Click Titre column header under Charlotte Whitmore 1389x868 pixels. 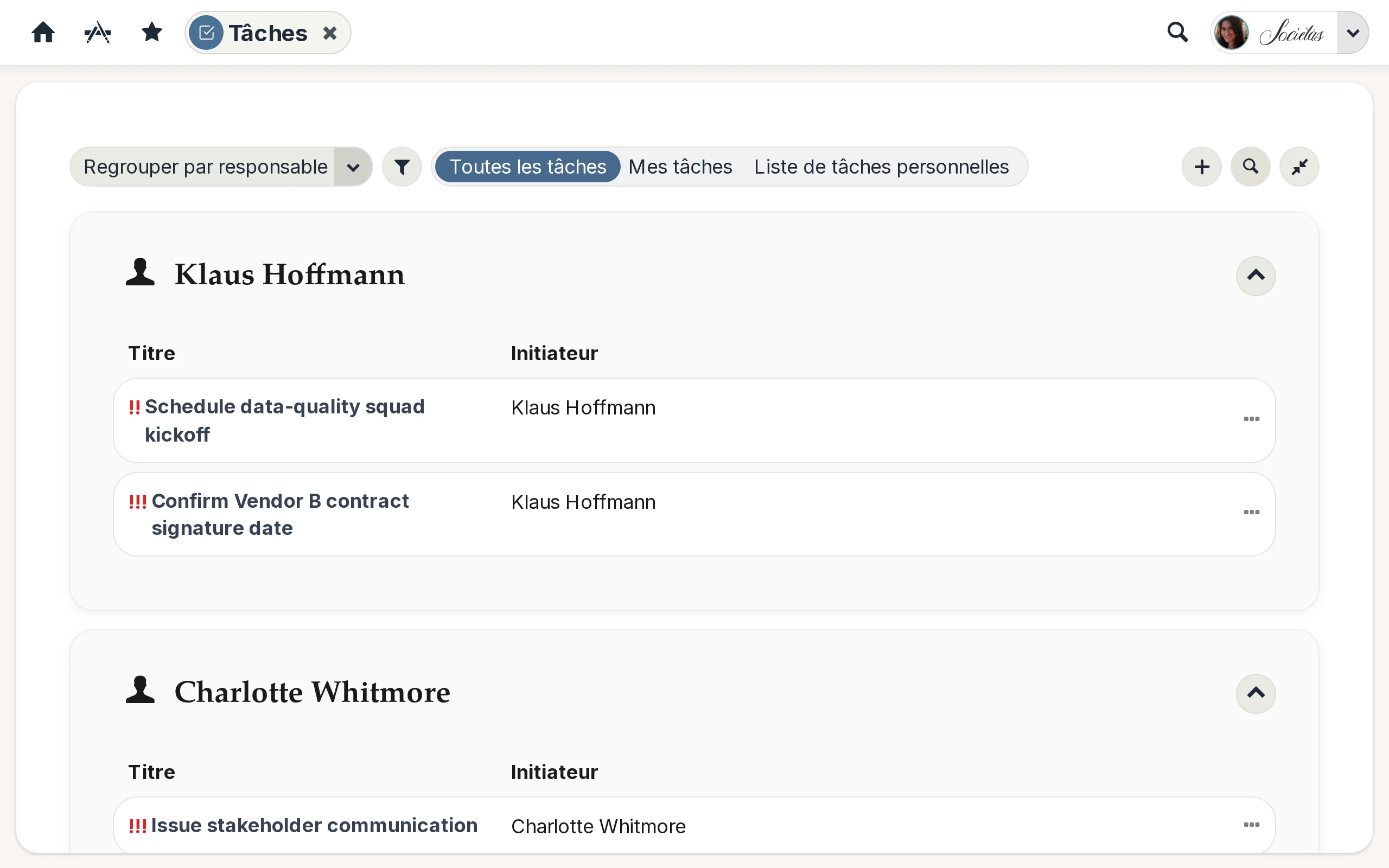click(151, 772)
